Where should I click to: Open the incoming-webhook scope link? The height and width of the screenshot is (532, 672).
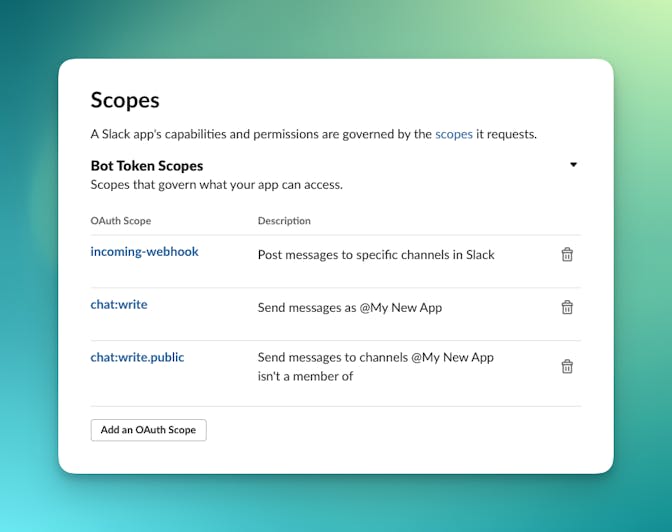point(144,252)
